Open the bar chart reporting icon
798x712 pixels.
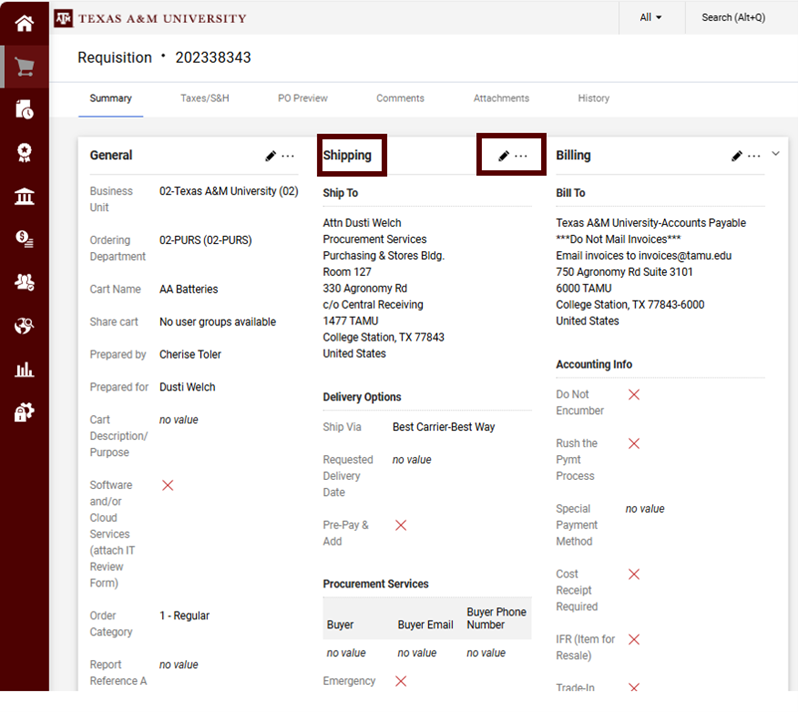point(24,369)
